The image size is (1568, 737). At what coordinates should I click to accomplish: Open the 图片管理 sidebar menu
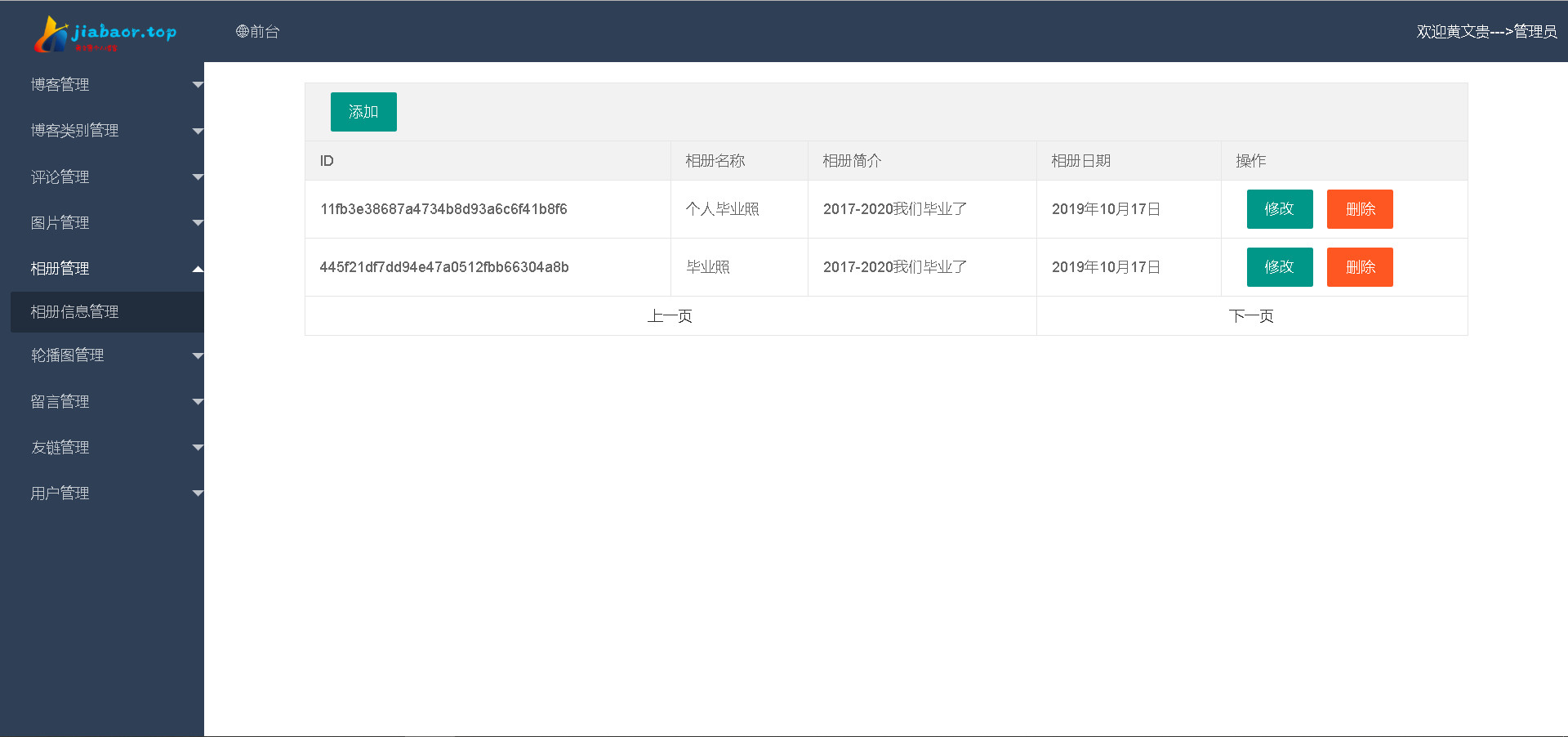point(60,222)
